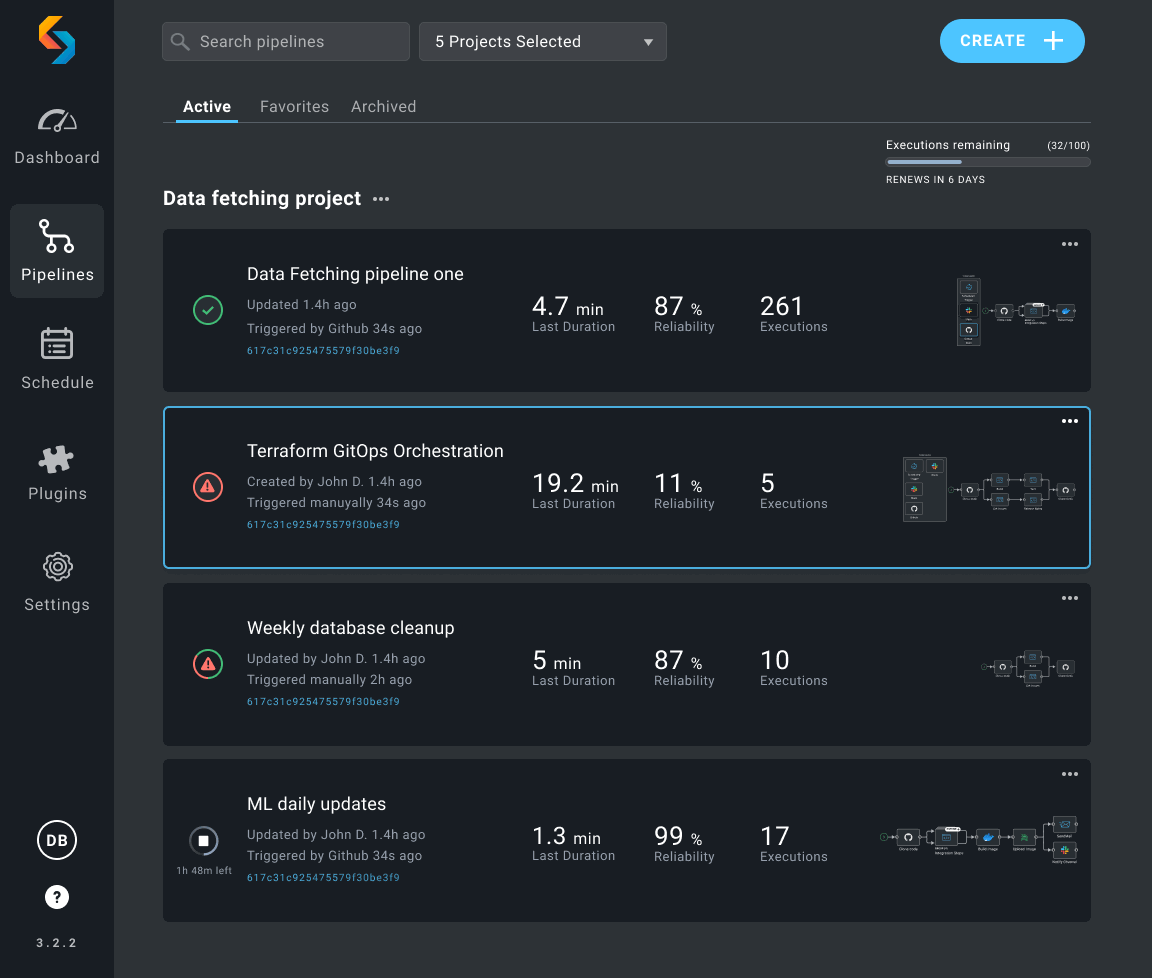Viewport: 1152px width, 978px height.
Task: Open the DB user avatar
Action: tap(57, 841)
